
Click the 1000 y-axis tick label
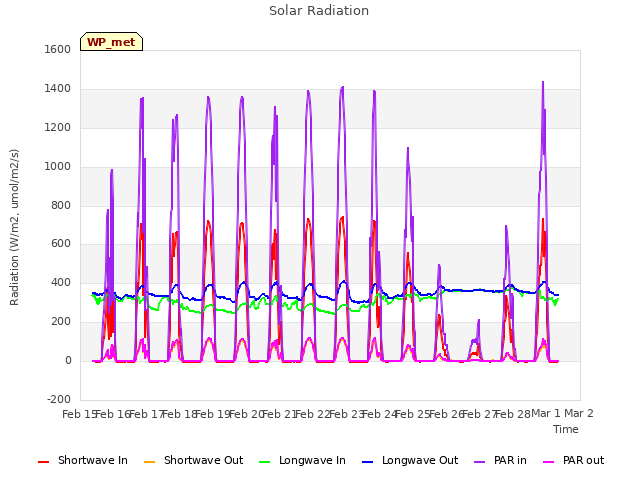[58, 167]
